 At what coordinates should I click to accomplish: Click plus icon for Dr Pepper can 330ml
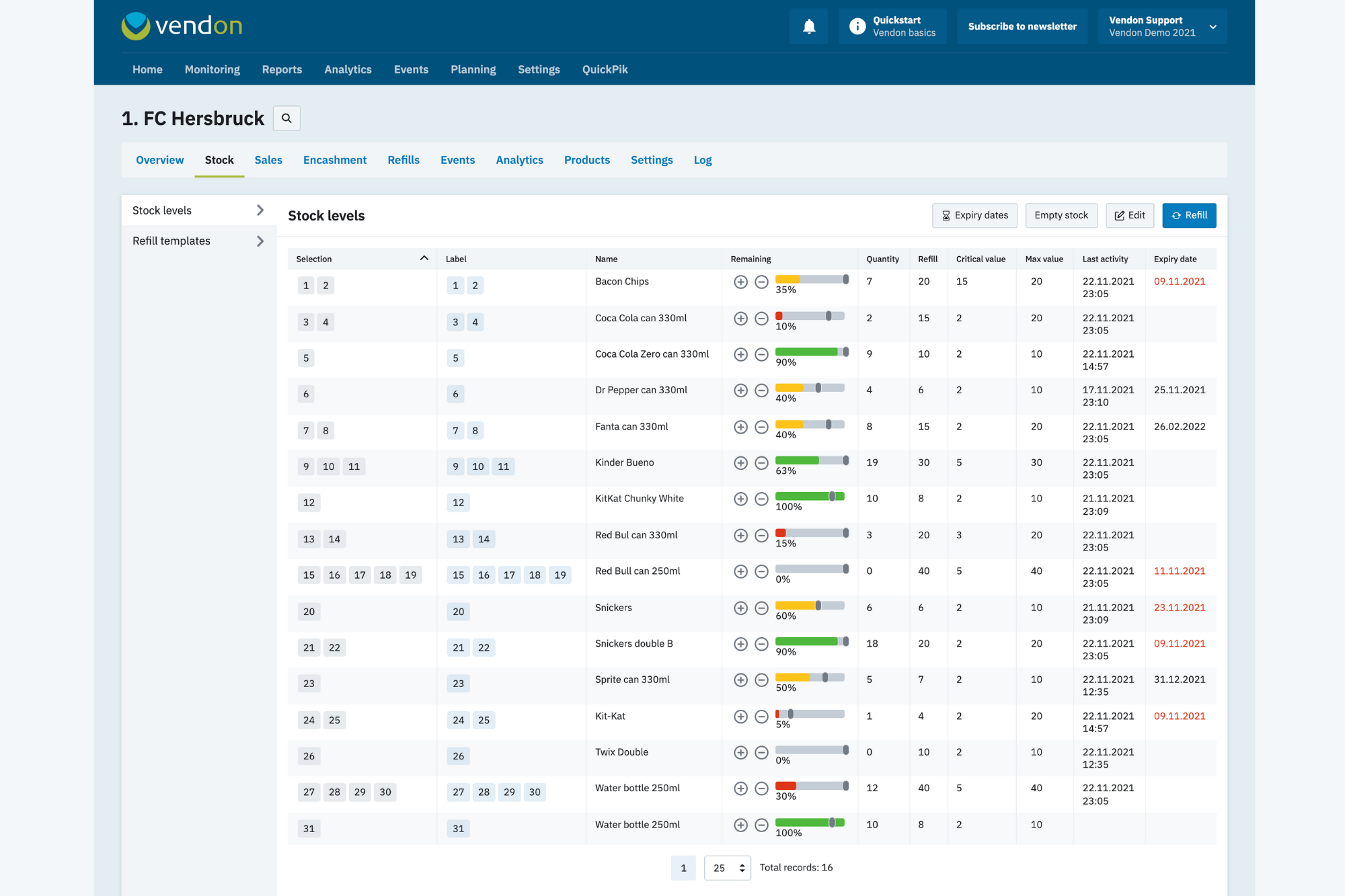pyautogui.click(x=740, y=391)
